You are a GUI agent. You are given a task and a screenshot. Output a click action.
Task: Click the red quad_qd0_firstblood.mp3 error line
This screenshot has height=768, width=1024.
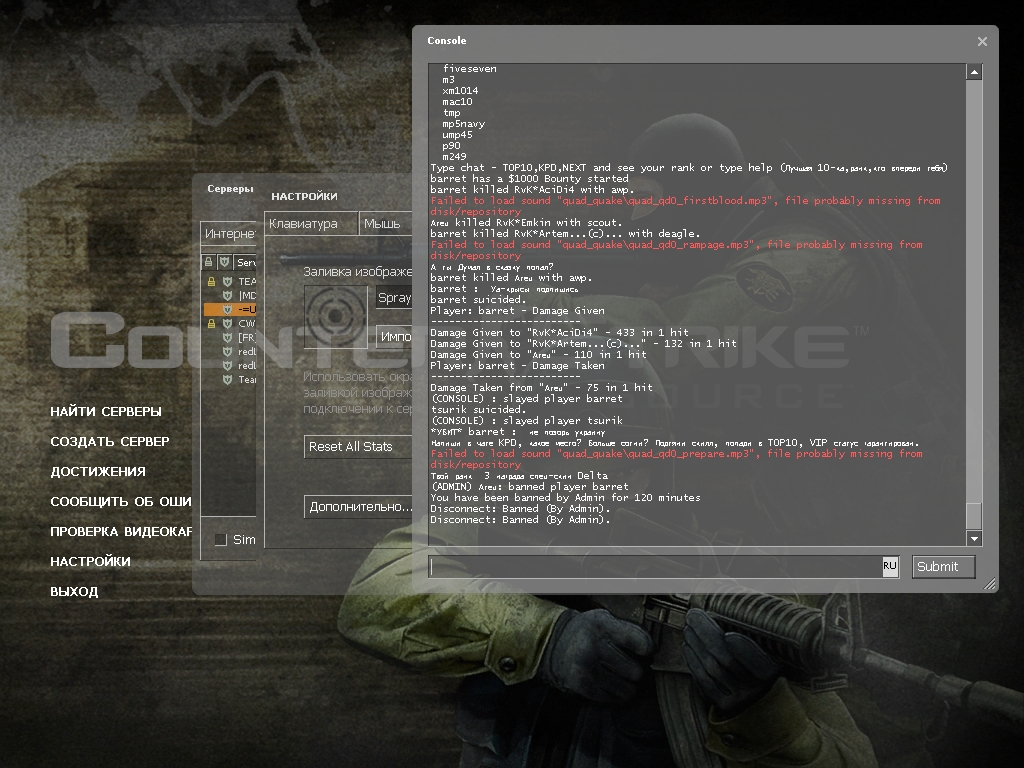coord(685,206)
